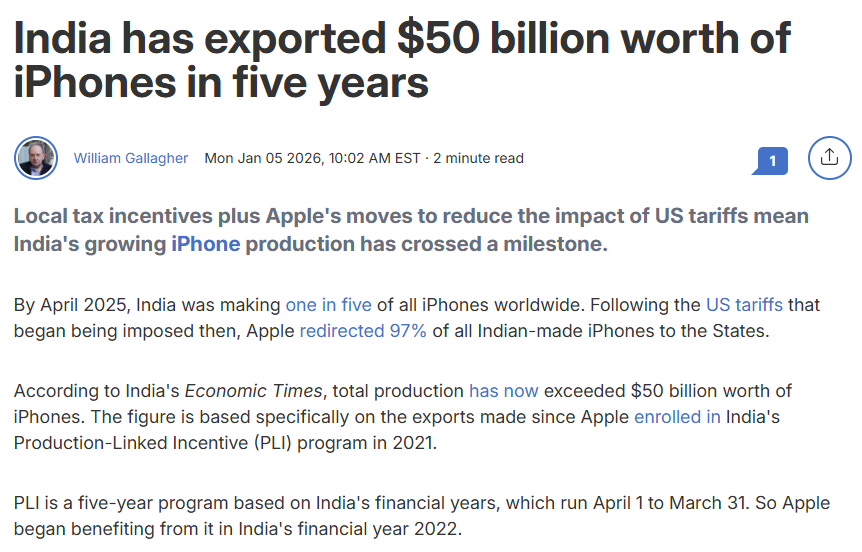Viewport: 862px width, 552px height.
Task: Click the "2 minute read" label
Action: (478, 158)
